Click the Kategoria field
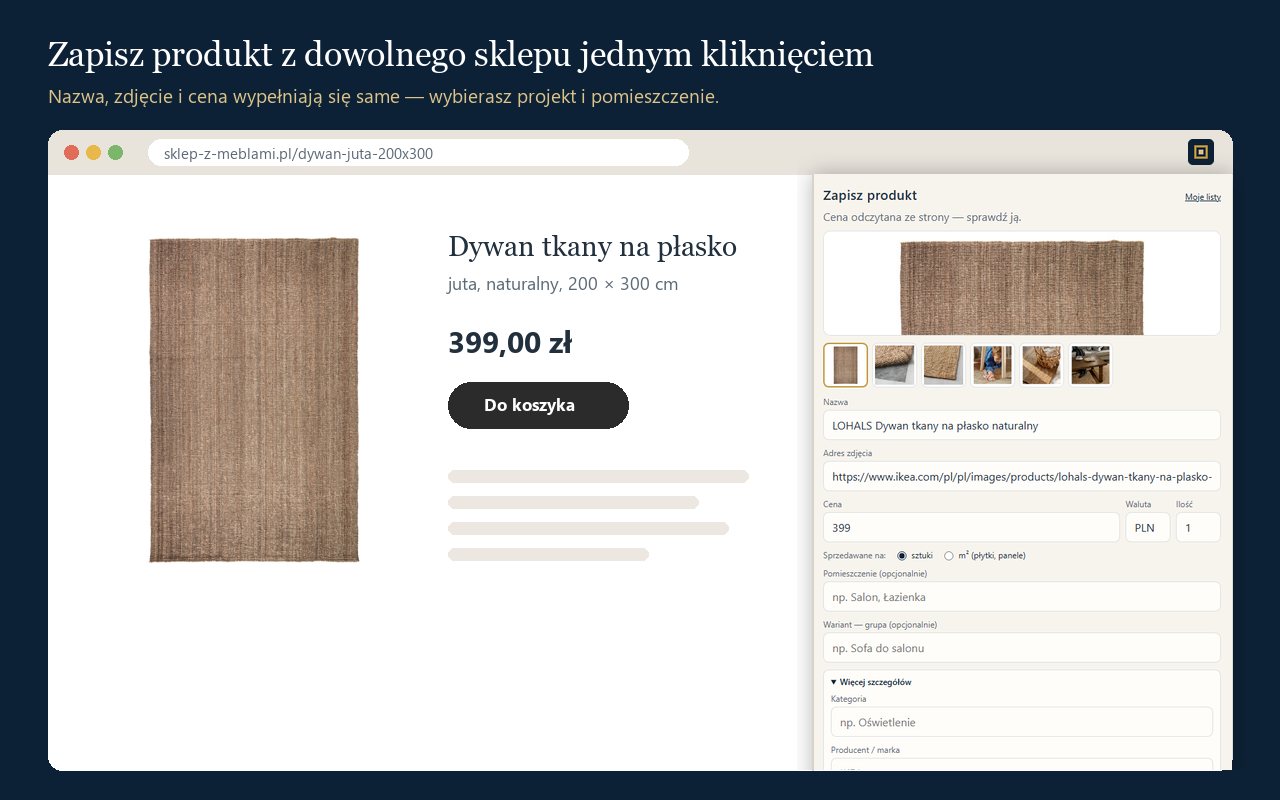 click(1021, 721)
